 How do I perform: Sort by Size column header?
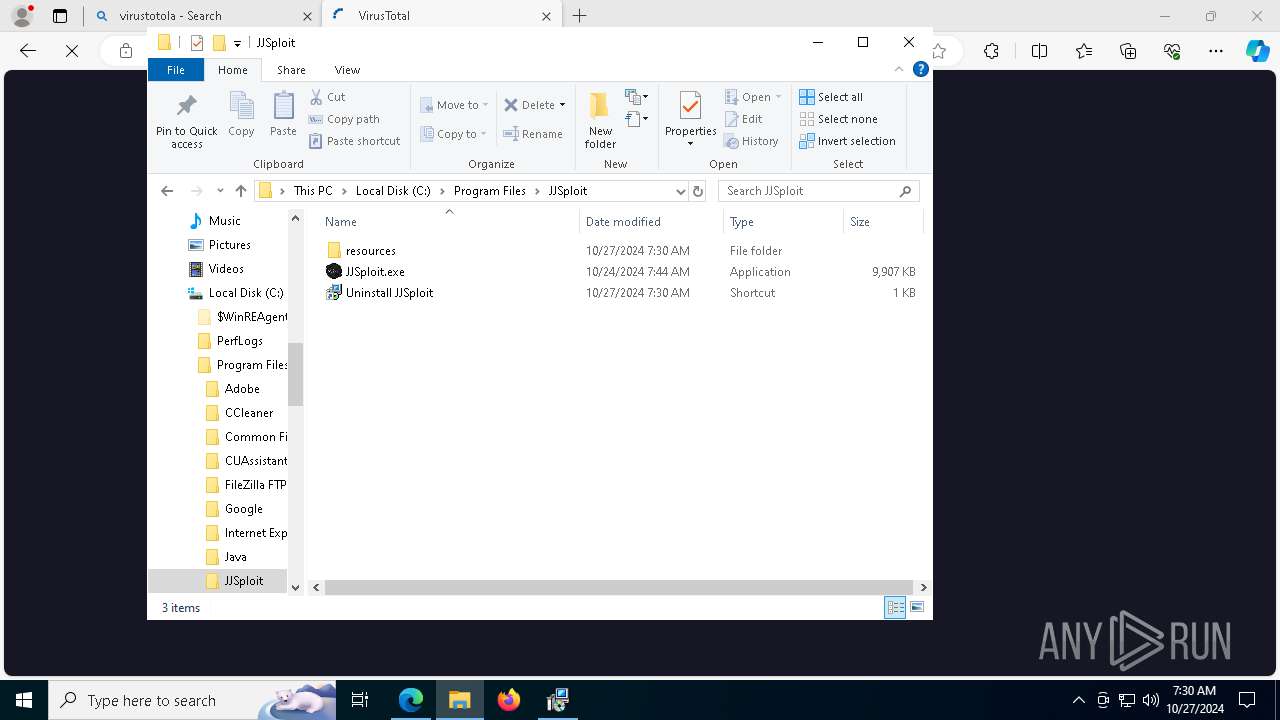pyautogui.click(x=883, y=222)
